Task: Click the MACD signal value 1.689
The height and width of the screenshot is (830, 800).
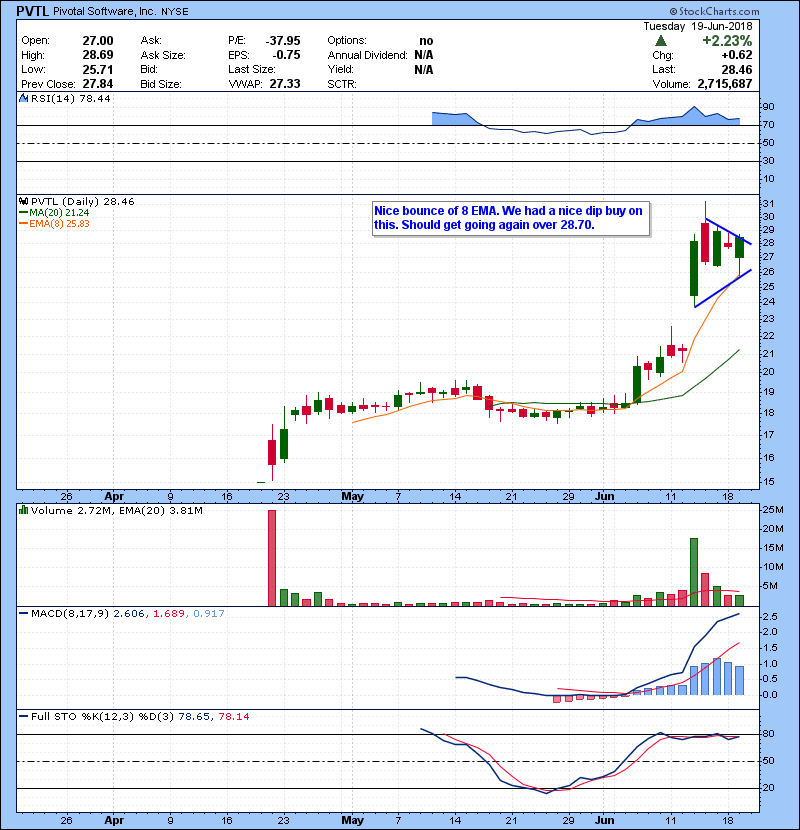Action: pyautogui.click(x=168, y=614)
